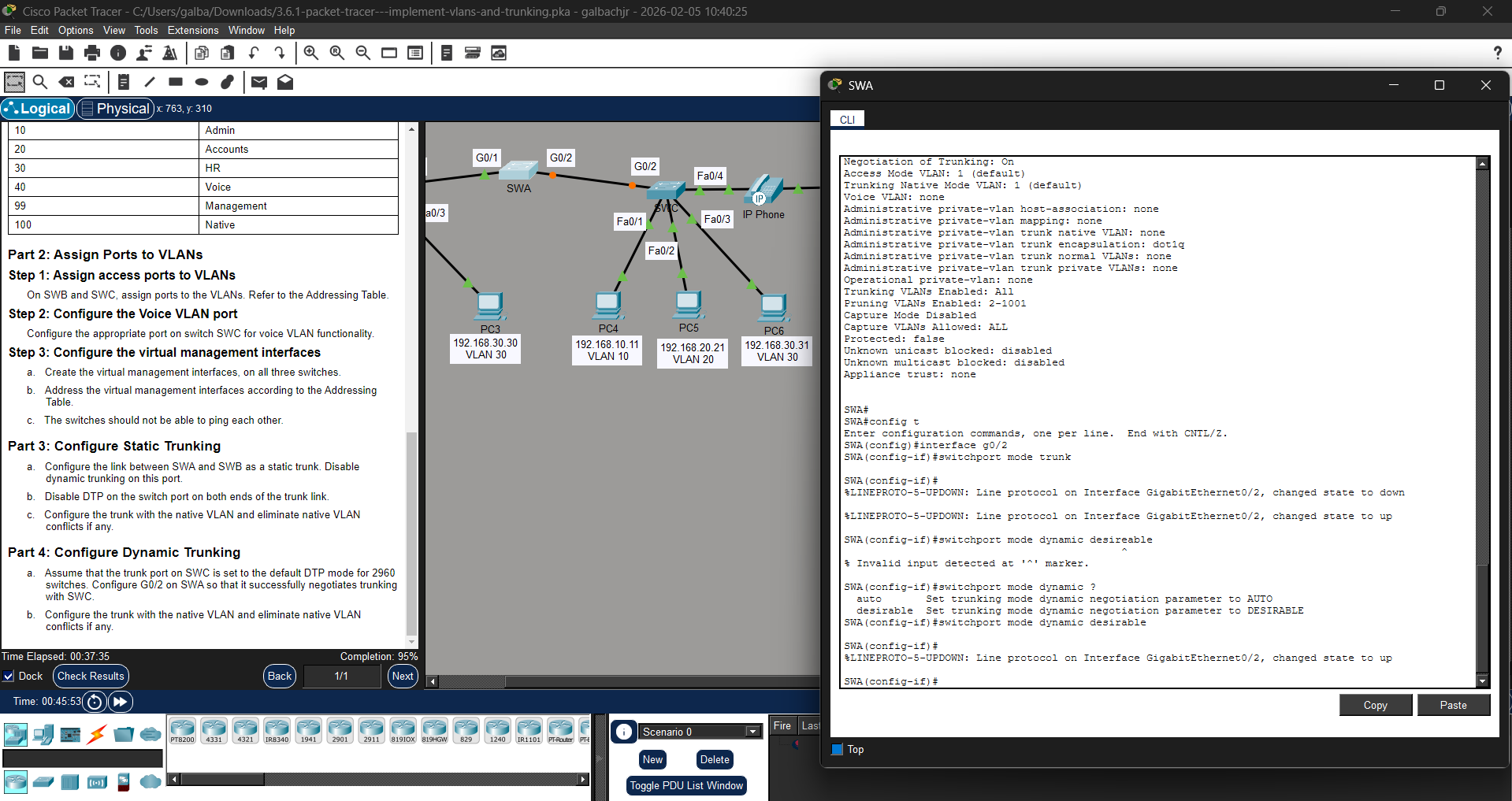This screenshot has width=1512, height=801.
Task: Select the End Devices category
Action: (43, 735)
